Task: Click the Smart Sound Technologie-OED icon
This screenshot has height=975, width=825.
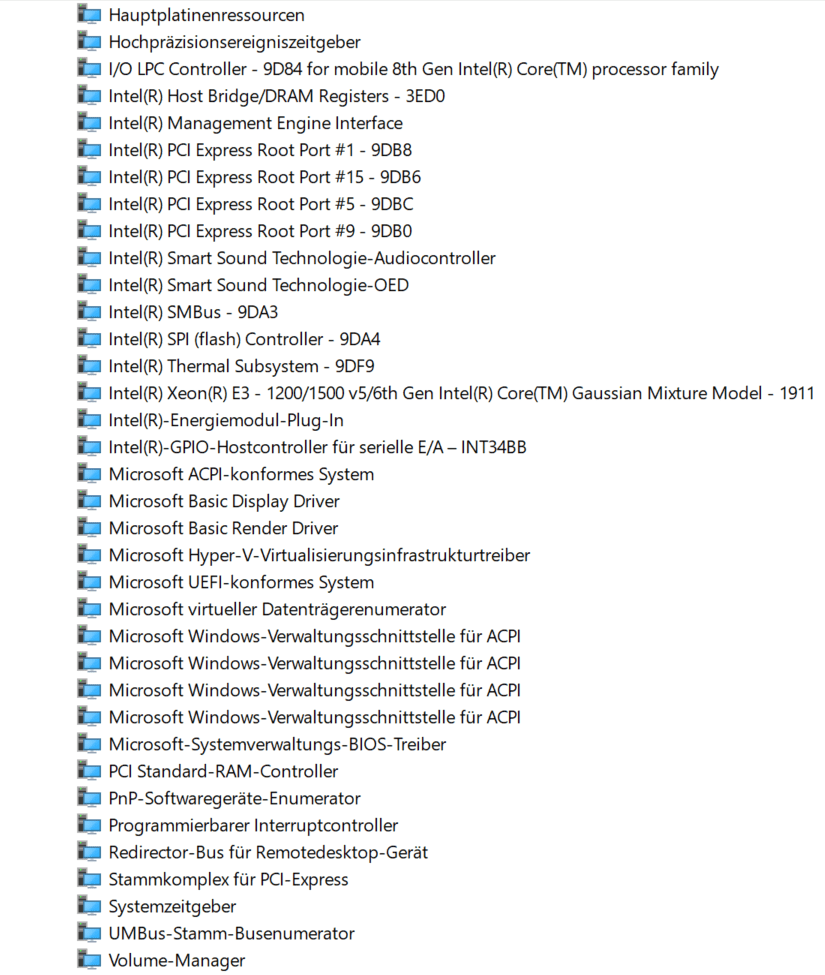Action: coord(89,285)
